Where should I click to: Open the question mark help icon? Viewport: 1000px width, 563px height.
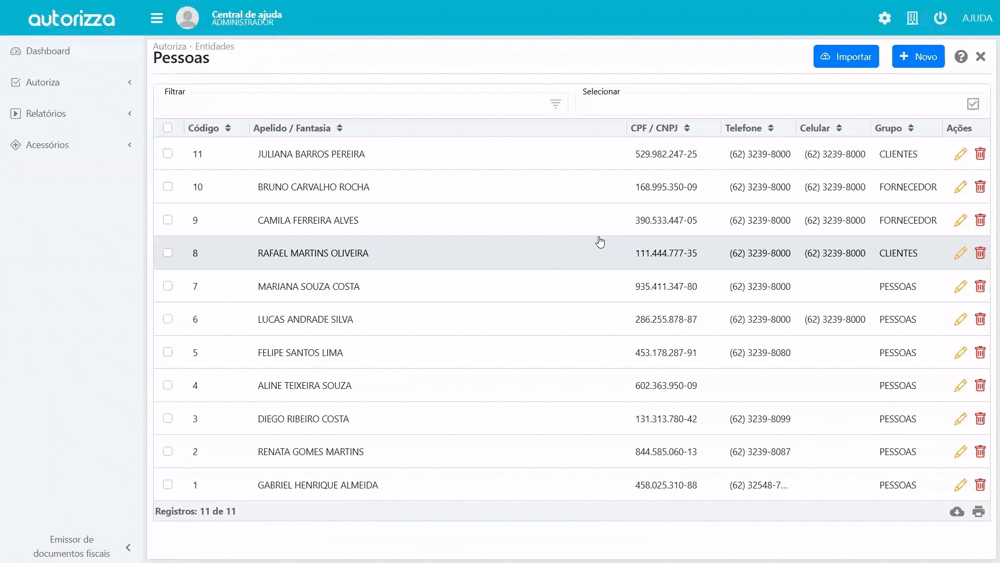click(x=961, y=57)
